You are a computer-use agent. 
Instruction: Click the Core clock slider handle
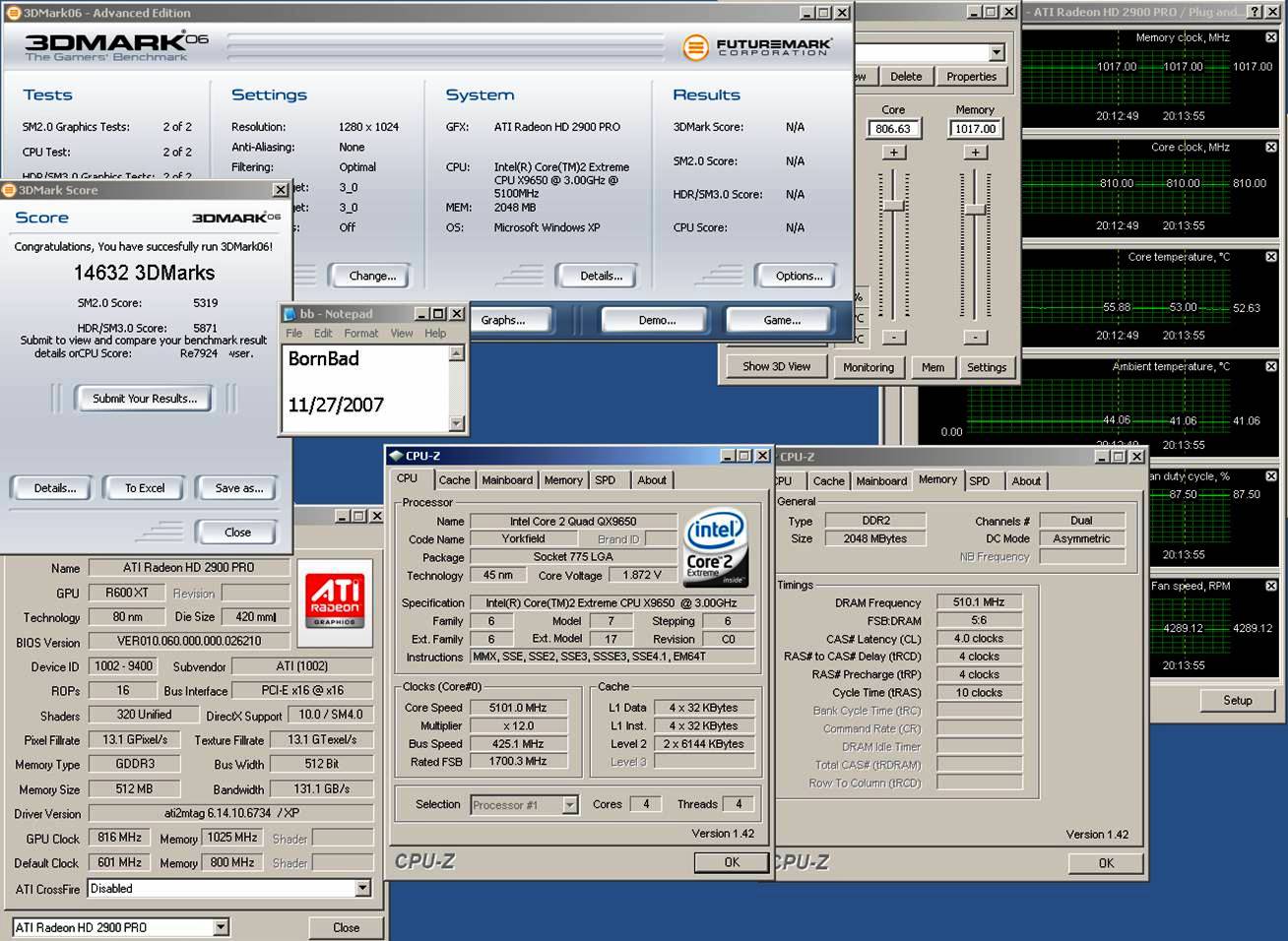click(x=893, y=205)
